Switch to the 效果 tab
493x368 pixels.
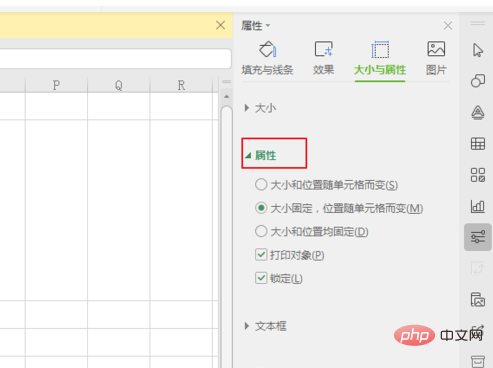click(x=323, y=58)
